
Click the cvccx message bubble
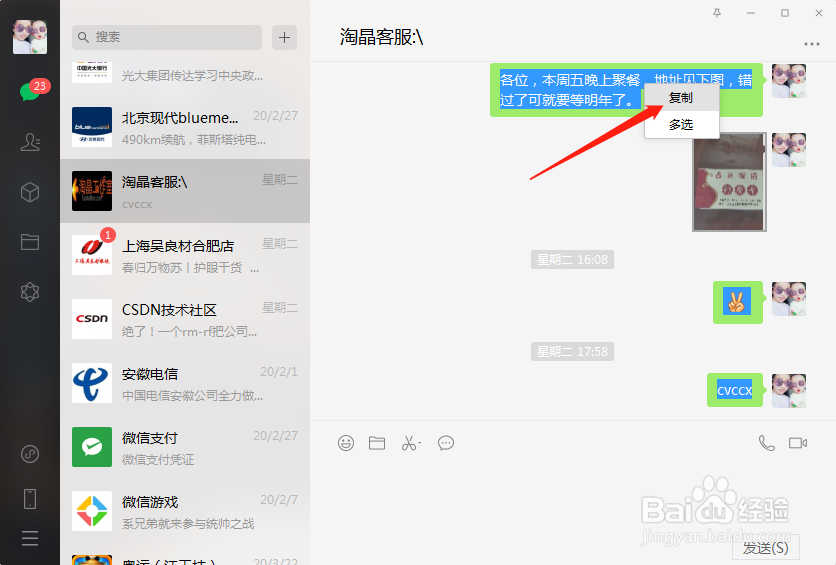735,390
